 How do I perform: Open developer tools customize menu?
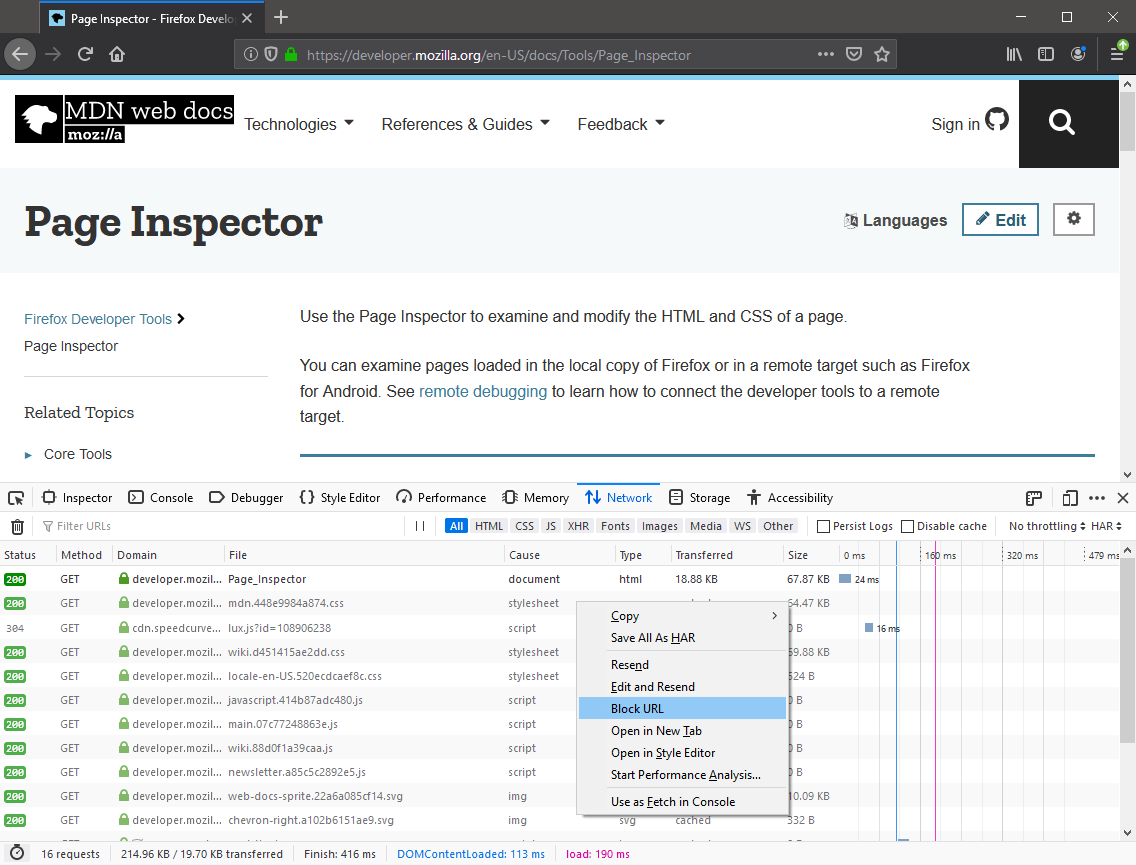click(1097, 498)
